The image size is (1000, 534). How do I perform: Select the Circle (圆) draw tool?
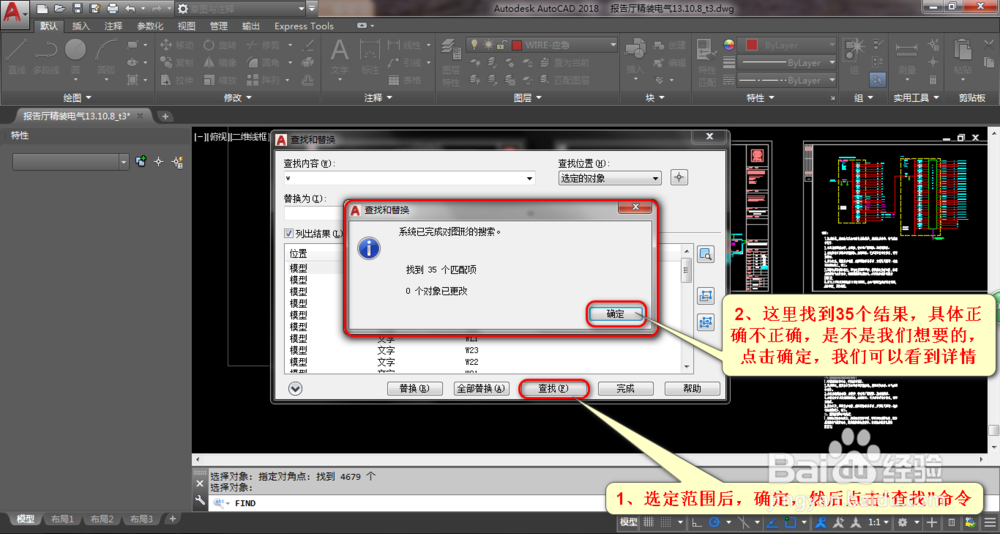pyautogui.click(x=75, y=56)
